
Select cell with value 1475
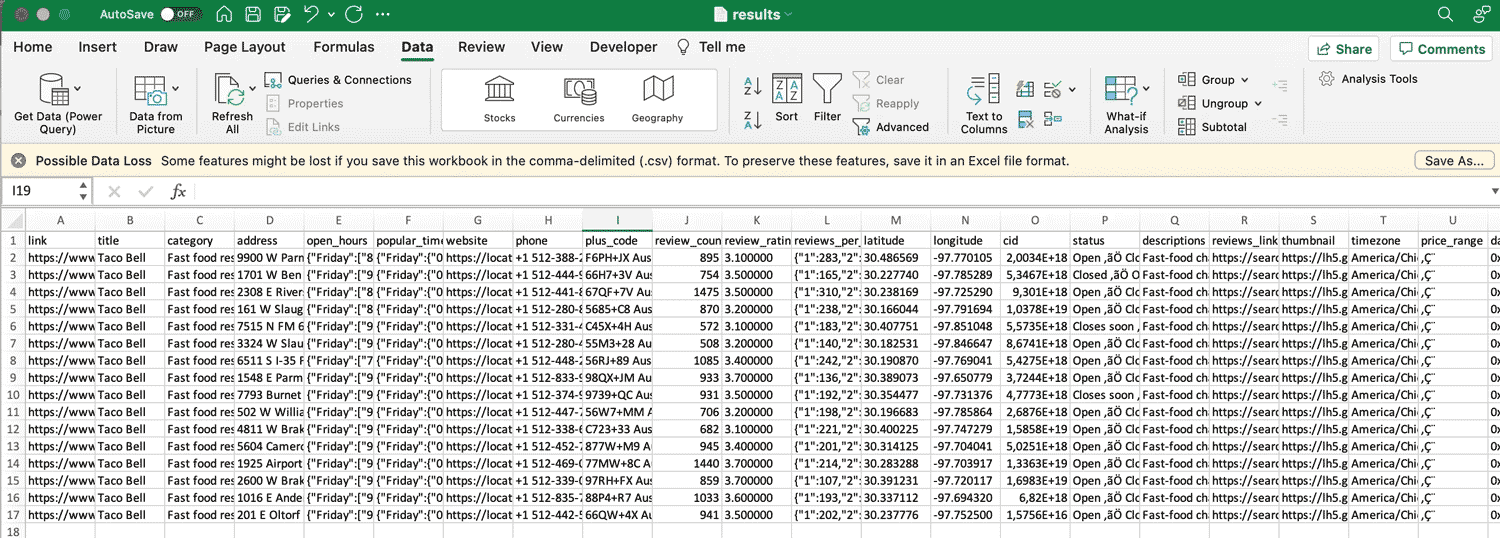[x=687, y=292]
